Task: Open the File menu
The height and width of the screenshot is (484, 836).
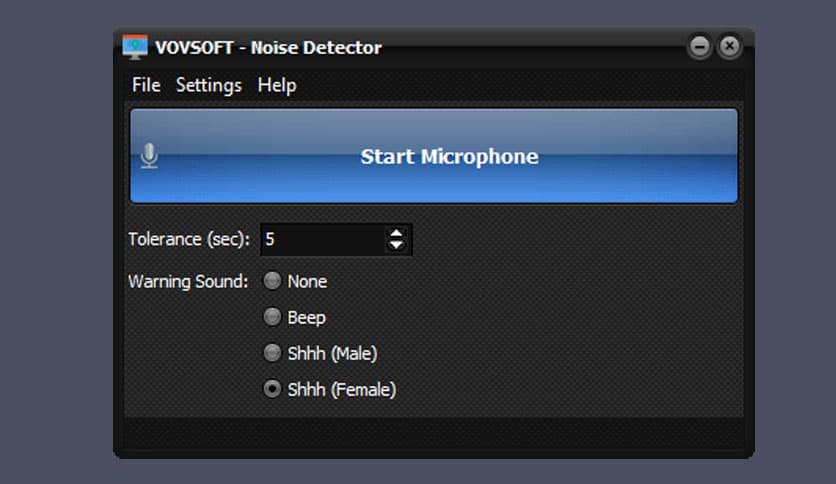Action: 146,85
